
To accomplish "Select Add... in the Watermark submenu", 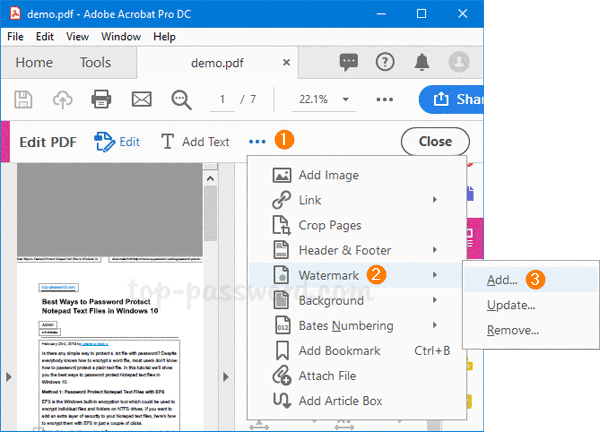I will click(502, 280).
